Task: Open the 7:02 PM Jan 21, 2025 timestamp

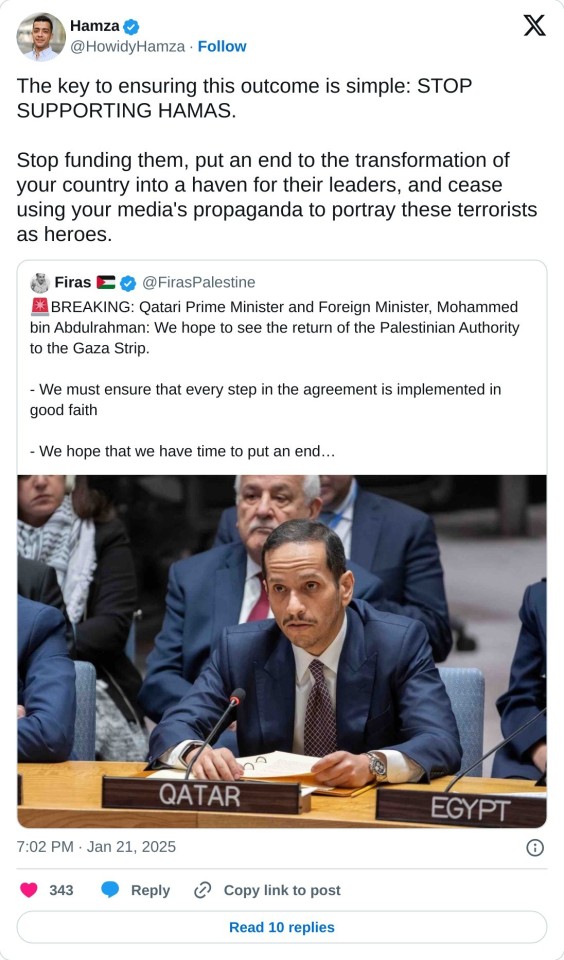Action: coord(96,847)
